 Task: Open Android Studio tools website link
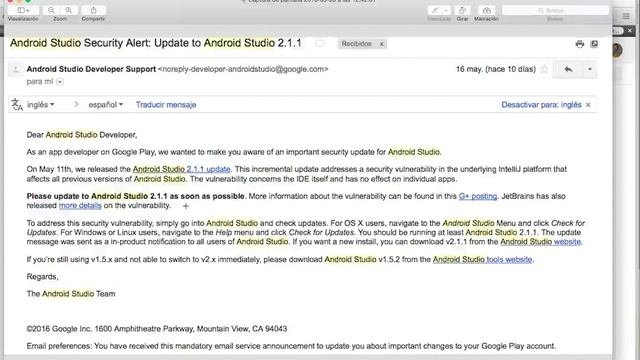pyautogui.click(x=482, y=260)
